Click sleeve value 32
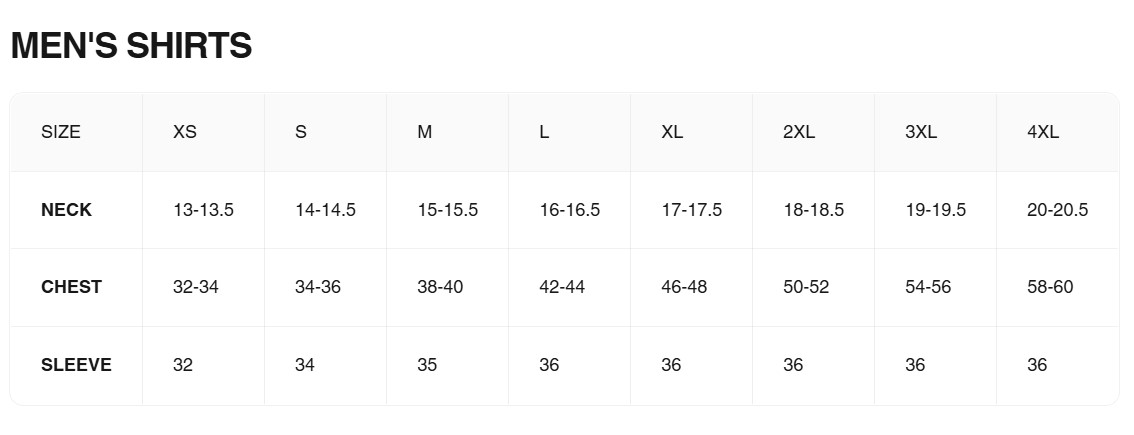The width and height of the screenshot is (1134, 435). 183,365
